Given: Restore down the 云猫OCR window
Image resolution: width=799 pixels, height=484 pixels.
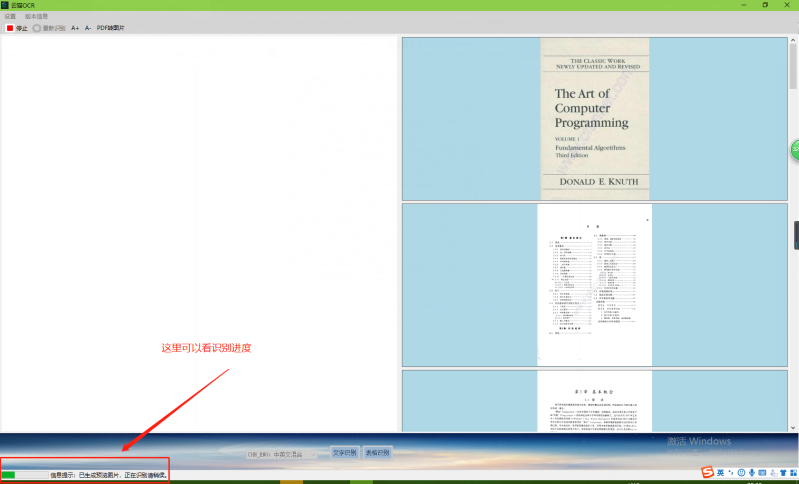Looking at the screenshot, I should (765, 5).
